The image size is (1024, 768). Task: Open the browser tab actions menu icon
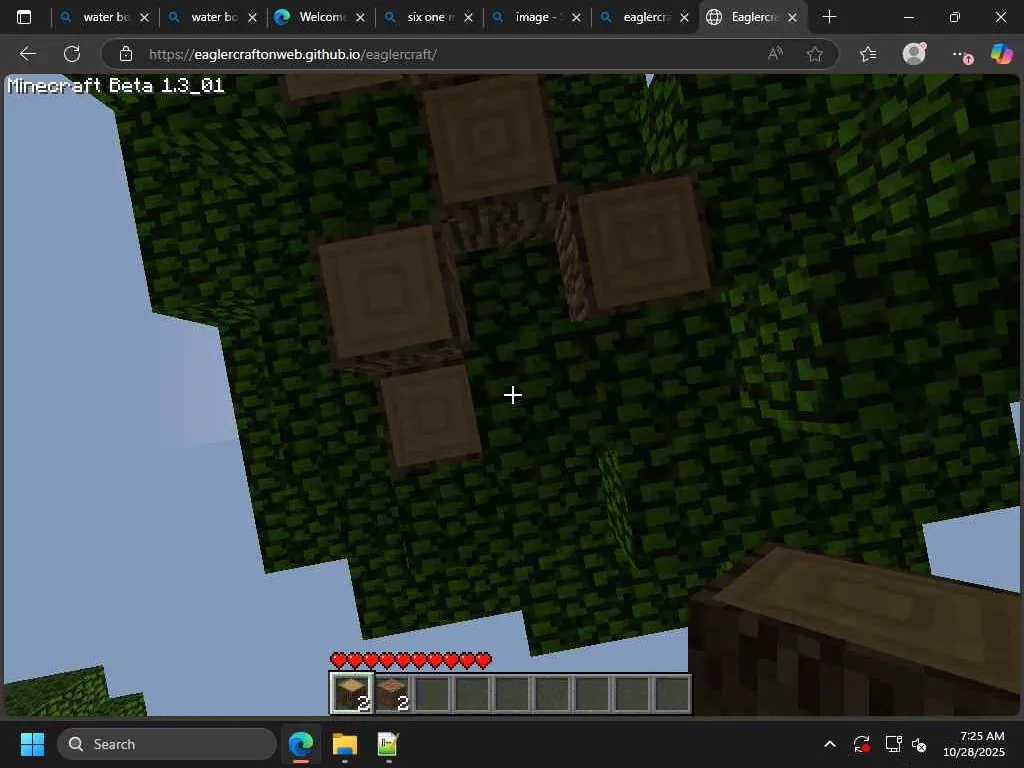click(x=24, y=17)
